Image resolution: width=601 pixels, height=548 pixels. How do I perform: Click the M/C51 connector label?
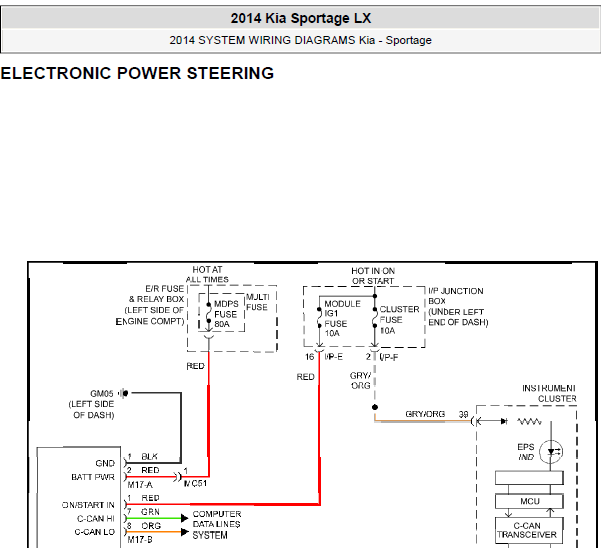pos(195,483)
